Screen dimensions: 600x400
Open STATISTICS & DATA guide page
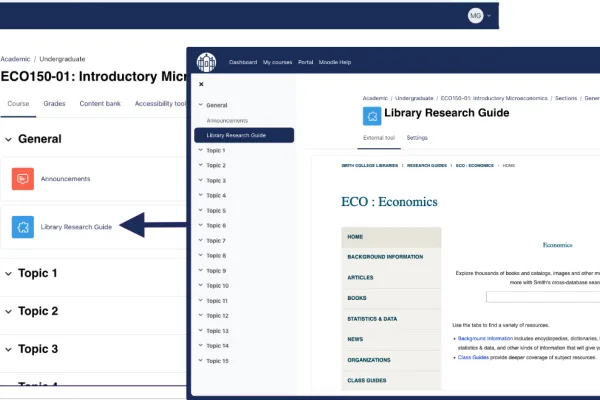coord(391,319)
